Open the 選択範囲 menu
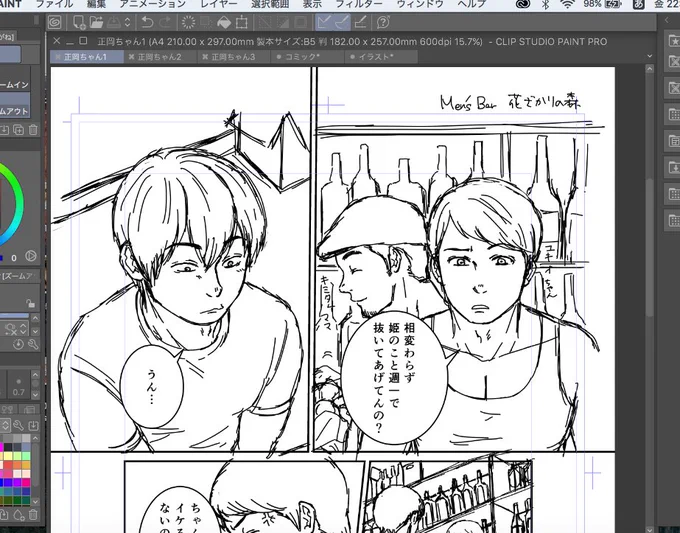 click(x=270, y=4)
